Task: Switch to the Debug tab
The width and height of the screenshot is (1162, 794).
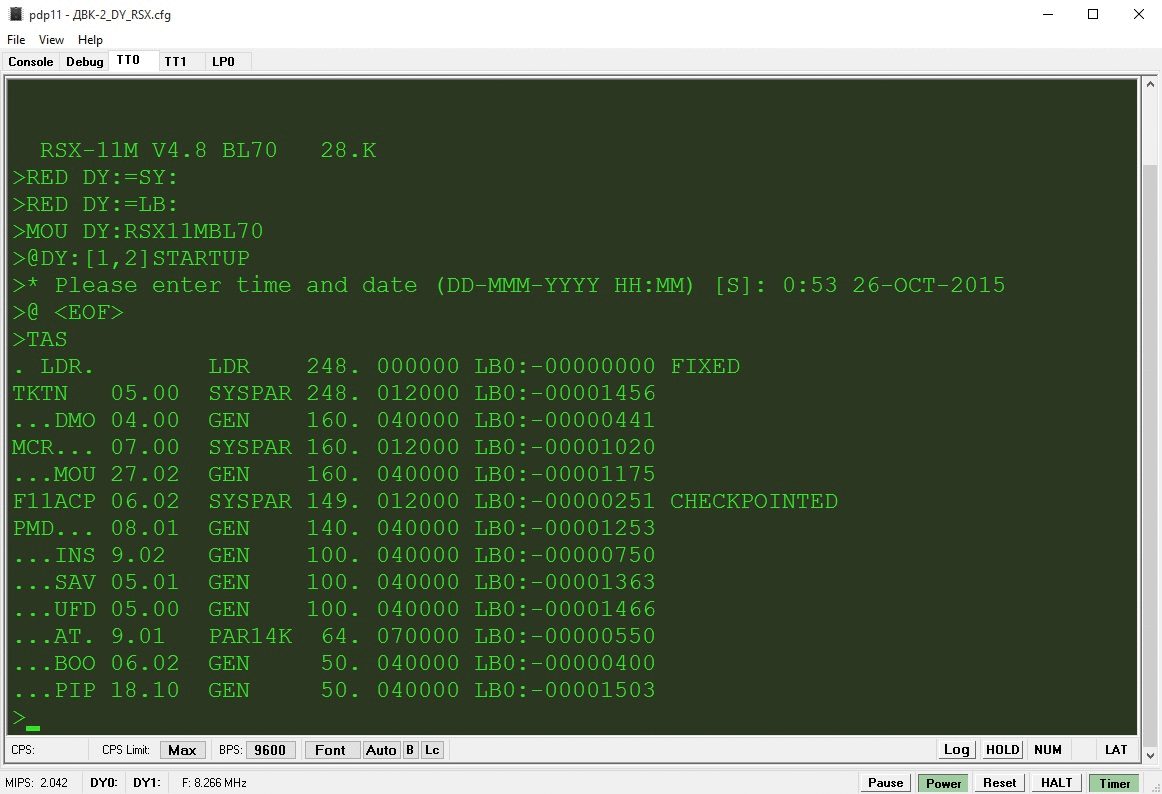Action: coord(85,62)
